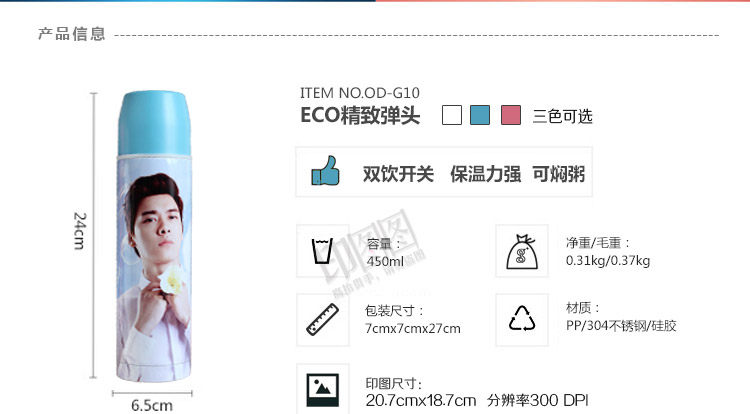Click the 24cm height dimension label
Image resolution: width=750 pixels, height=414 pixels.
click(x=80, y=231)
